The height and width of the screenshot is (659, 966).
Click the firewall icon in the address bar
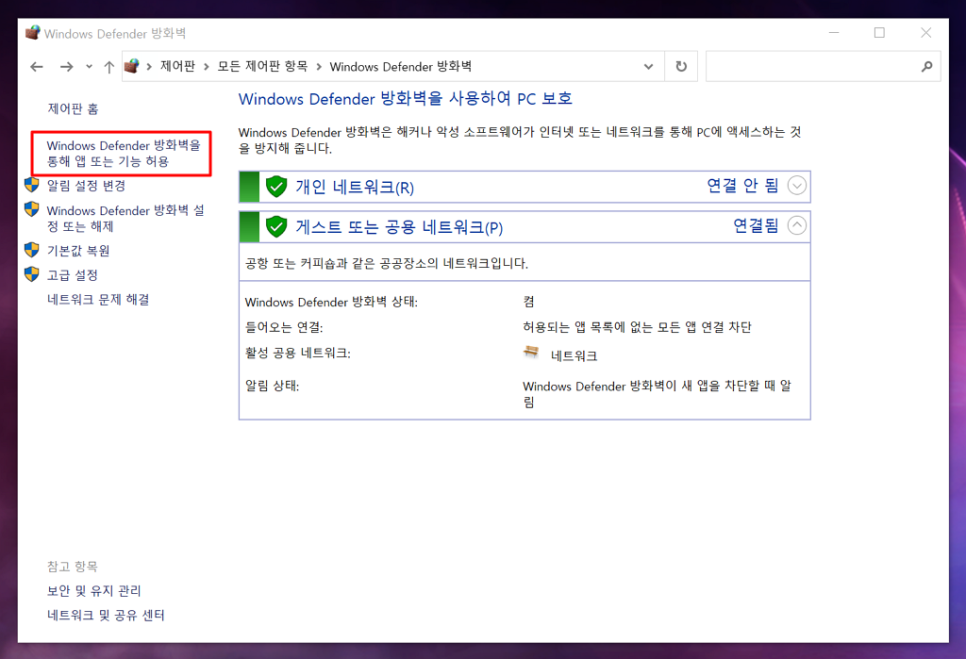pyautogui.click(x=131, y=66)
